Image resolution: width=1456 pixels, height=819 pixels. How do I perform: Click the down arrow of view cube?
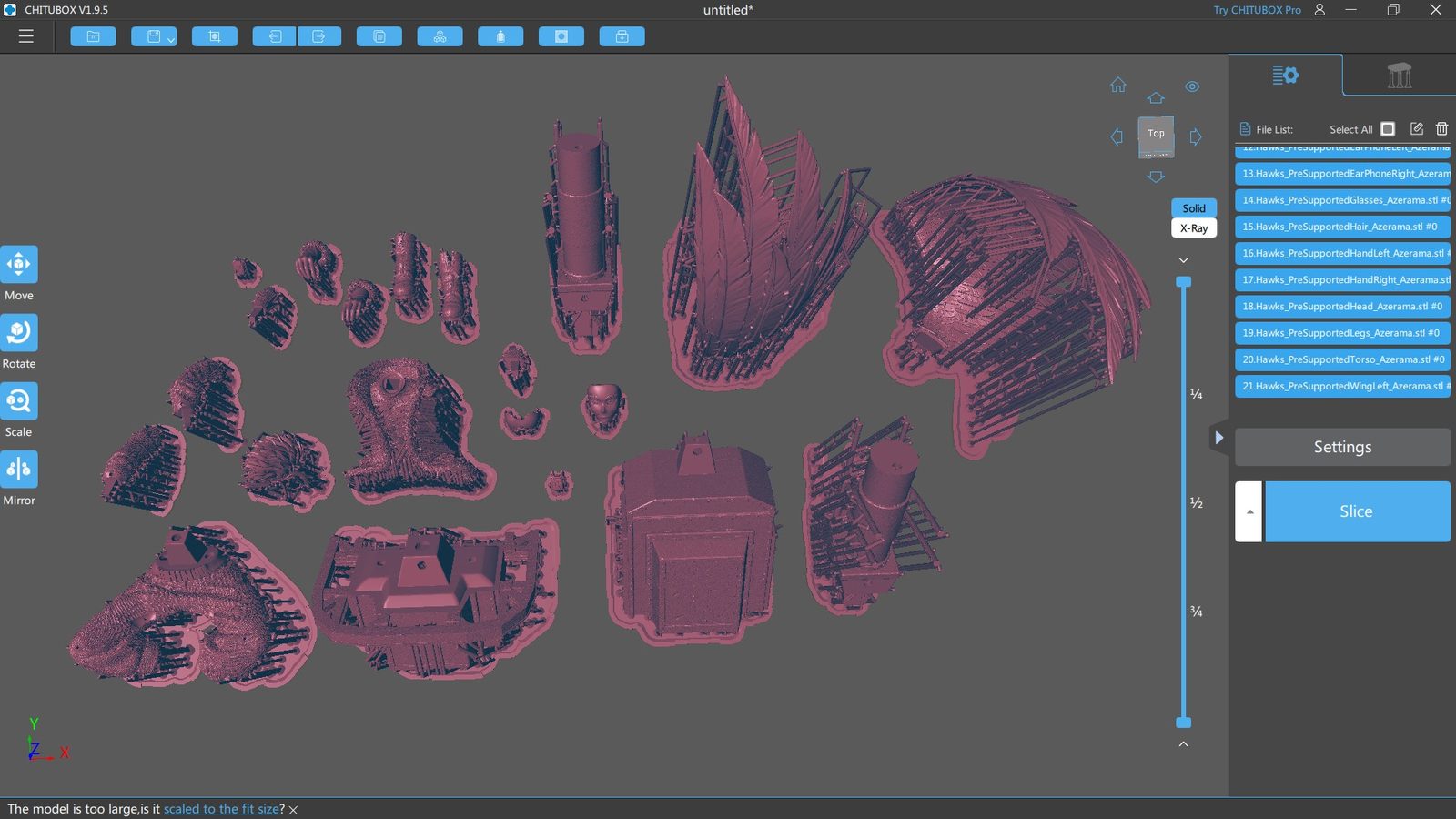1156,177
